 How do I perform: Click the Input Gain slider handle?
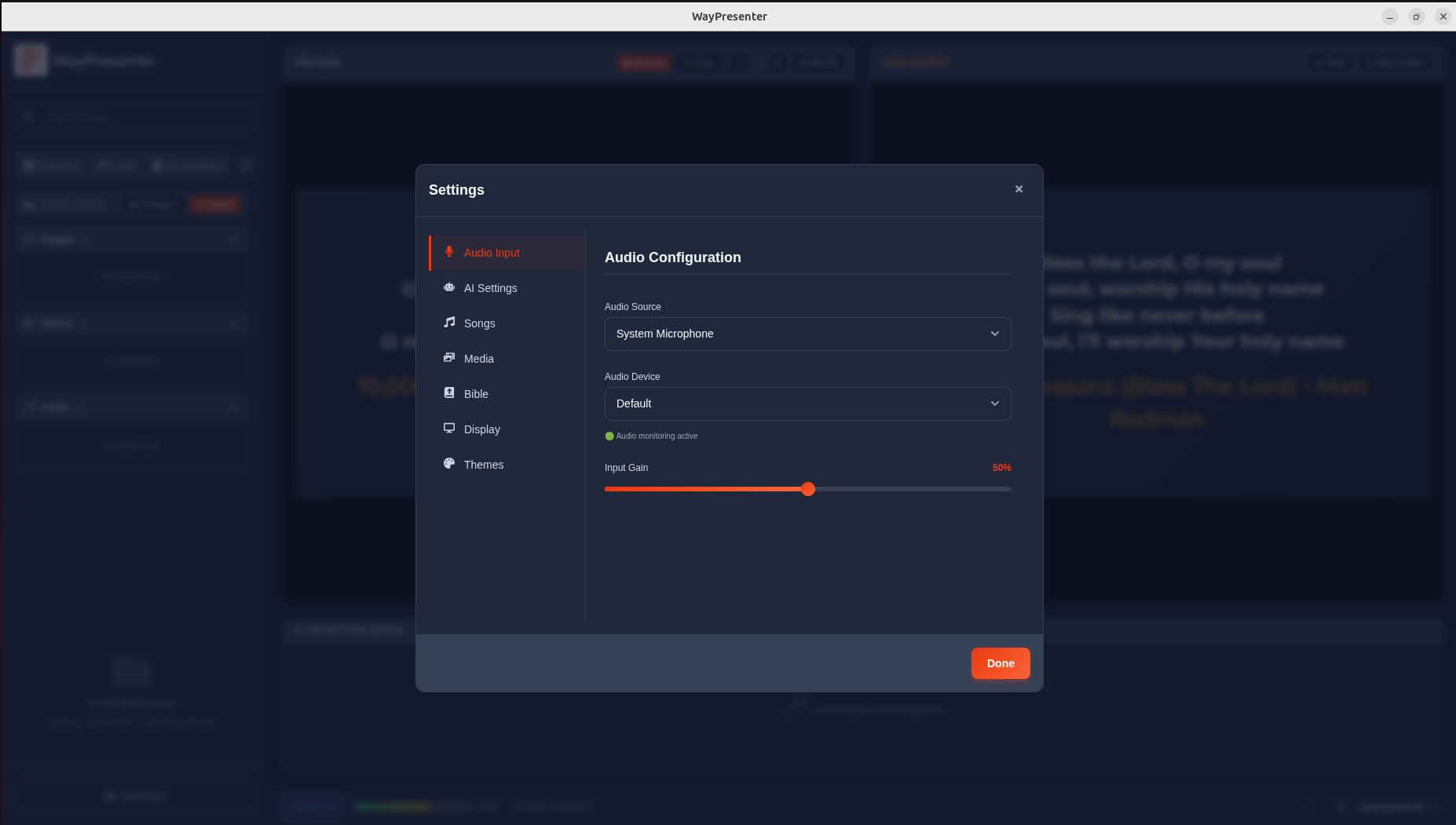click(x=808, y=488)
